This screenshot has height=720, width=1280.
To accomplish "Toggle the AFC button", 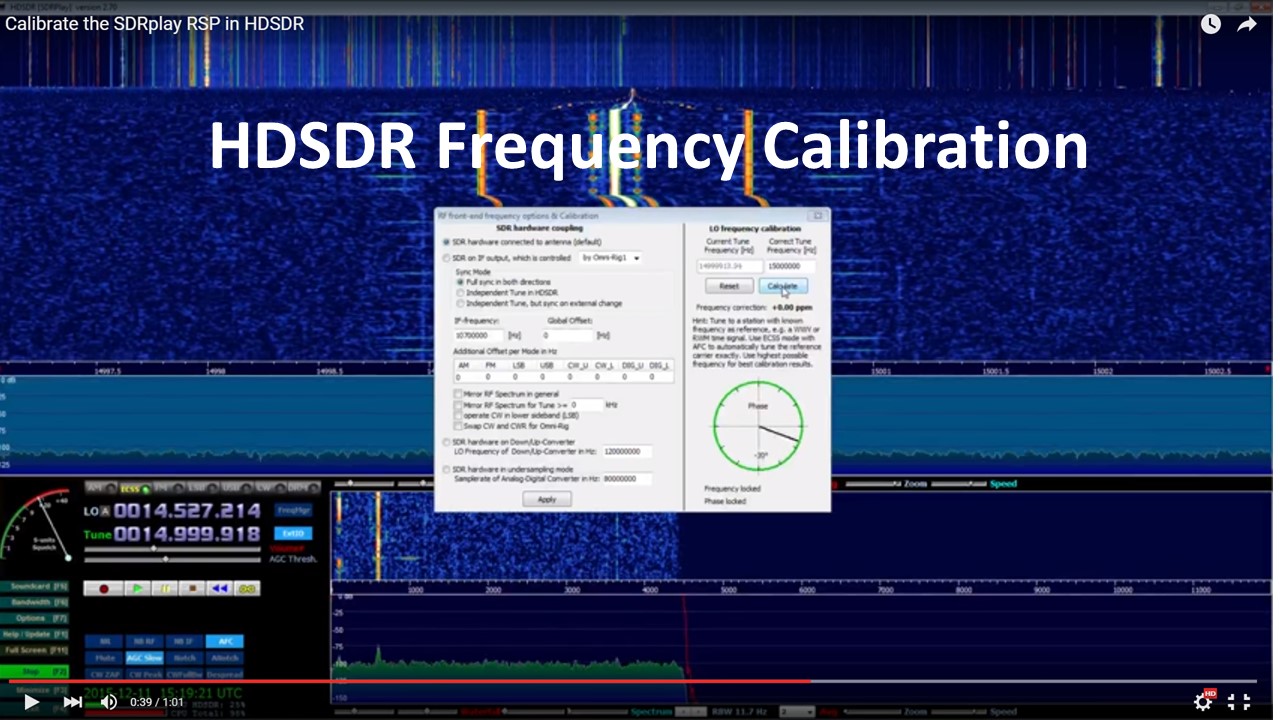I will 224,641.
